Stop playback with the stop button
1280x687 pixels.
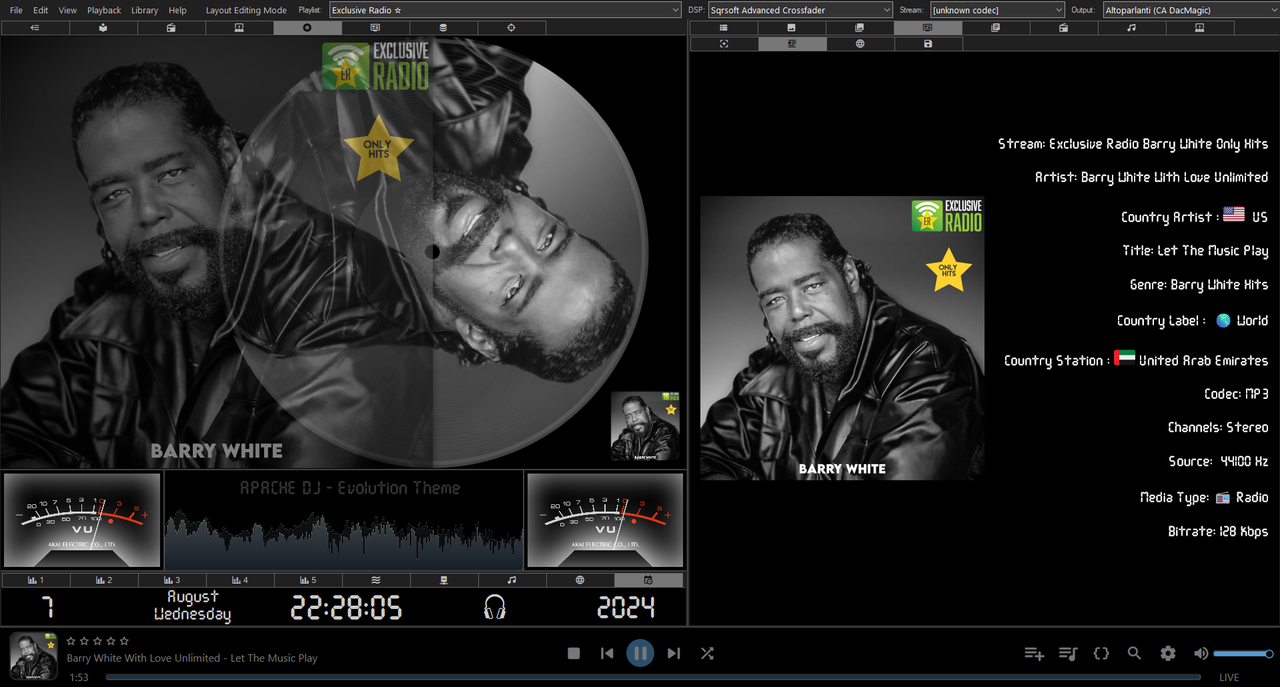point(574,653)
